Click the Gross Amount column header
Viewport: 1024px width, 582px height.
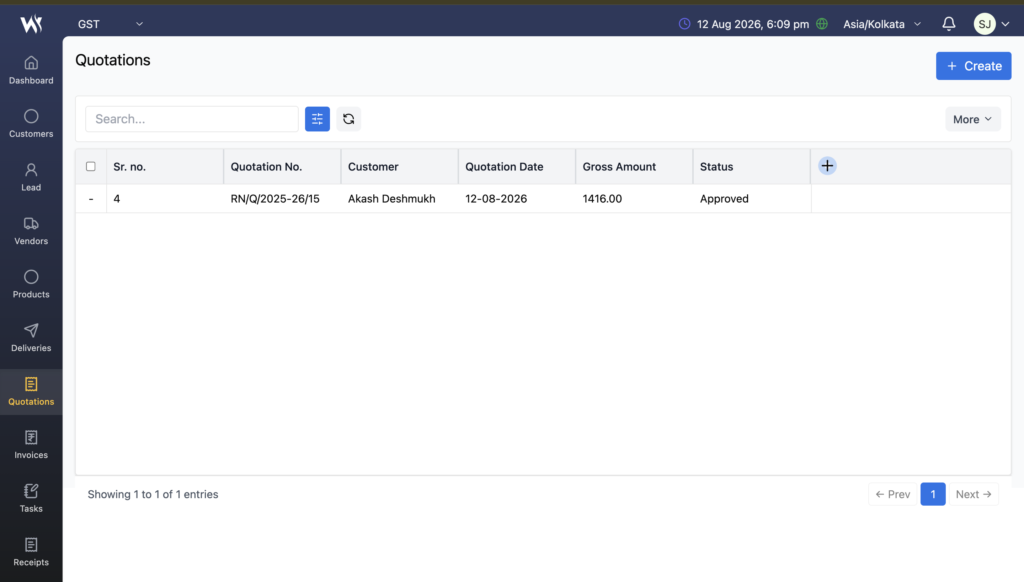tap(634, 167)
